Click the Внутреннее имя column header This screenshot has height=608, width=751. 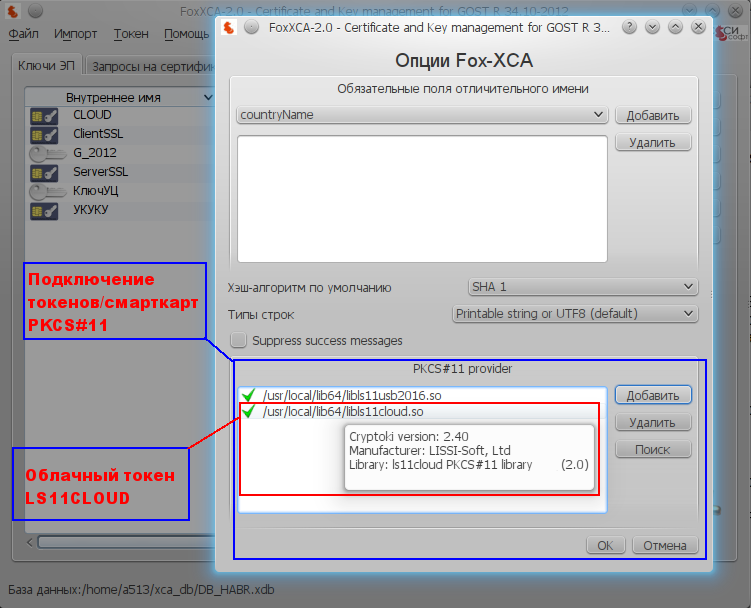click(120, 97)
